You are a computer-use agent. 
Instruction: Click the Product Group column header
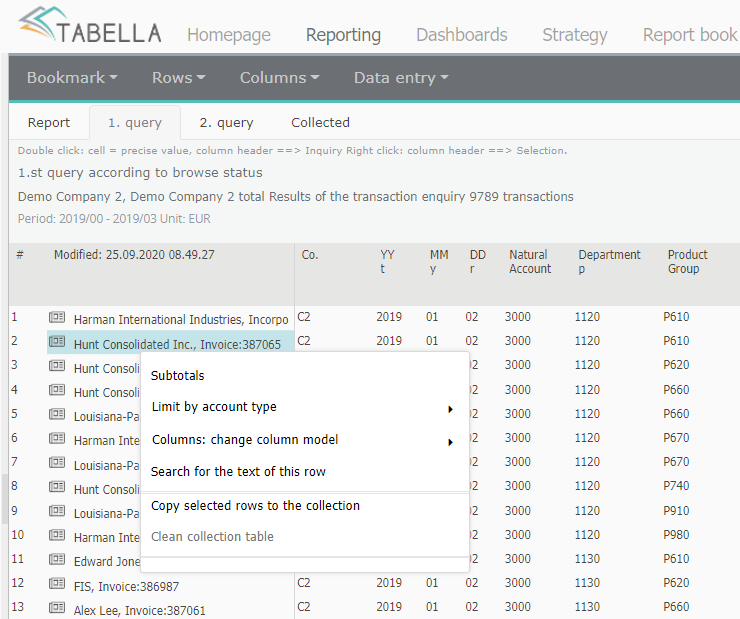pyautogui.click(x=688, y=261)
